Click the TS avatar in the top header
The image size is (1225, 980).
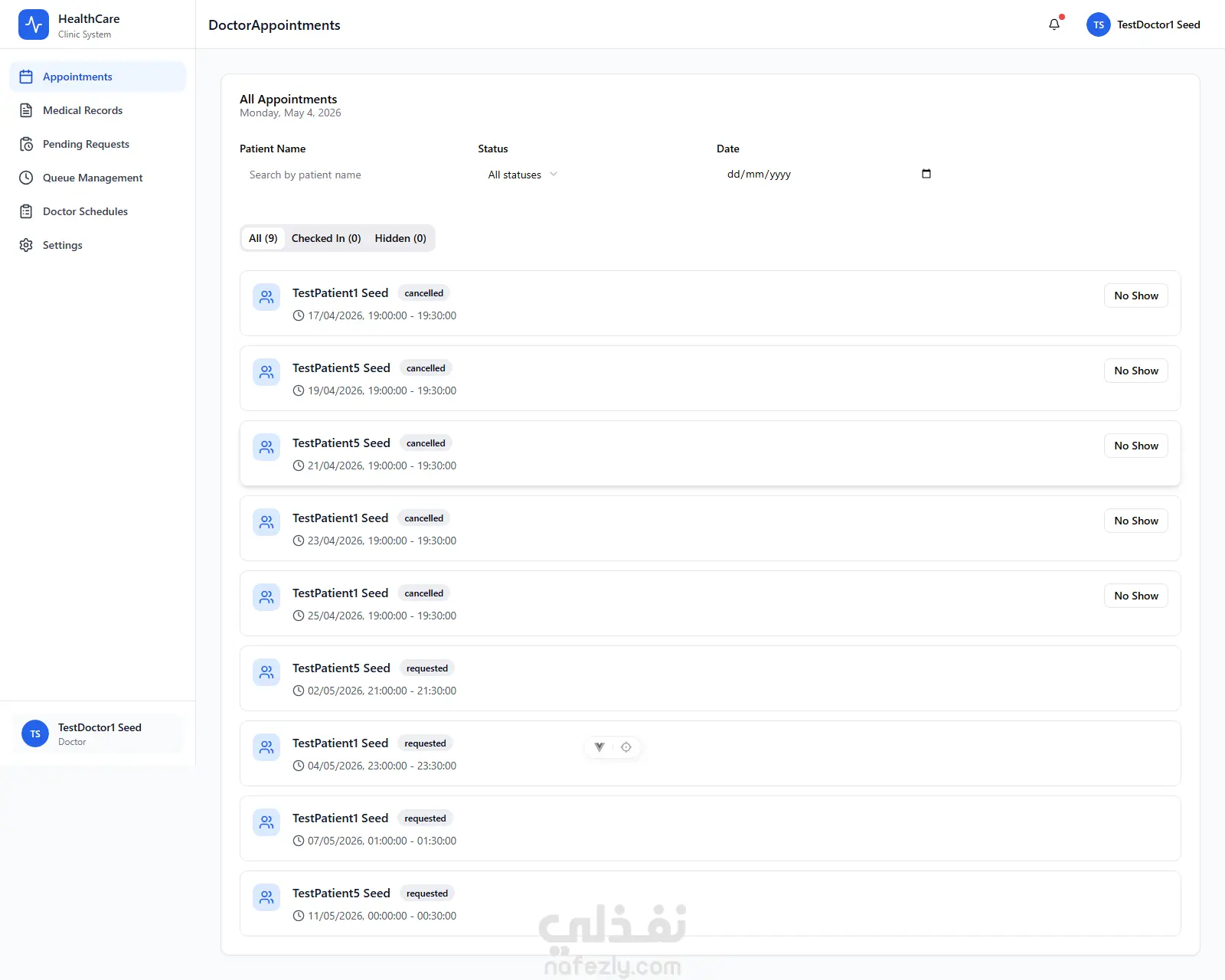[x=1099, y=24]
